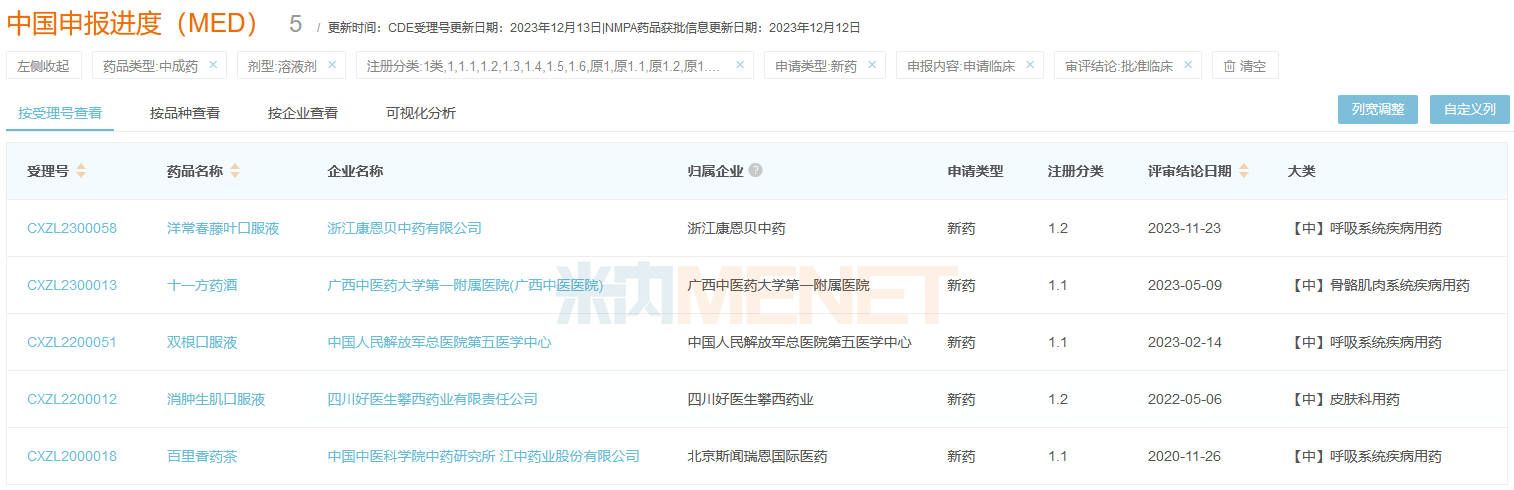Remove the 审评结论:批准临床 filter tag
This screenshot has height=490, width=1514.
(x=1187, y=65)
